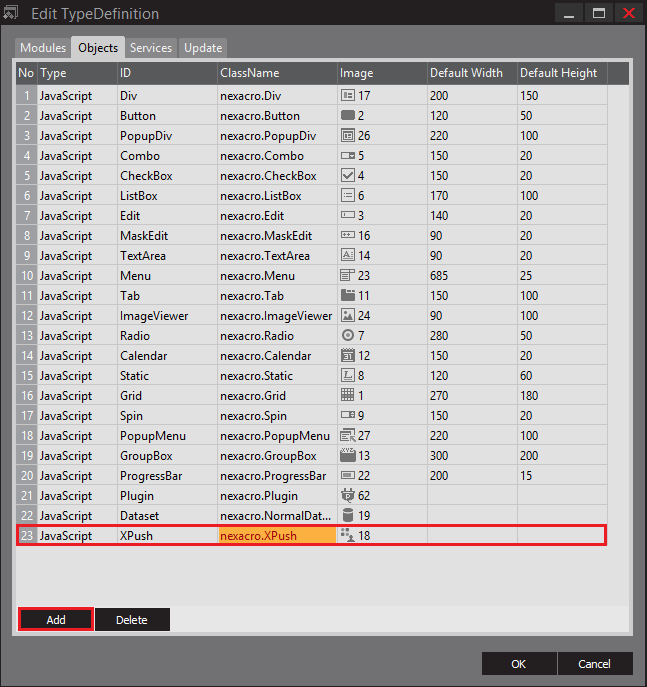Click the Menu row image icon

(347, 276)
